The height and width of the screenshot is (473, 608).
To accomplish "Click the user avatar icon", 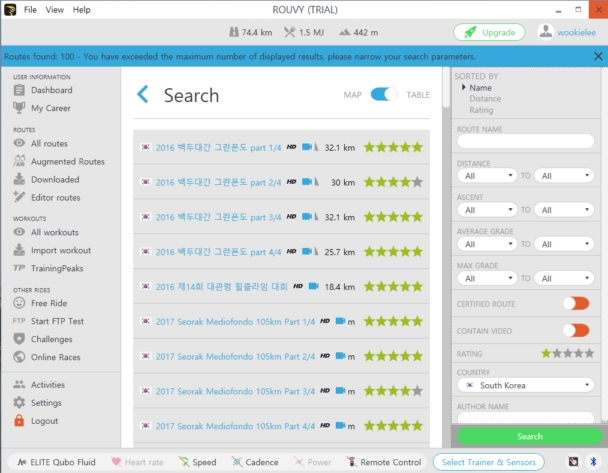I will (x=546, y=32).
